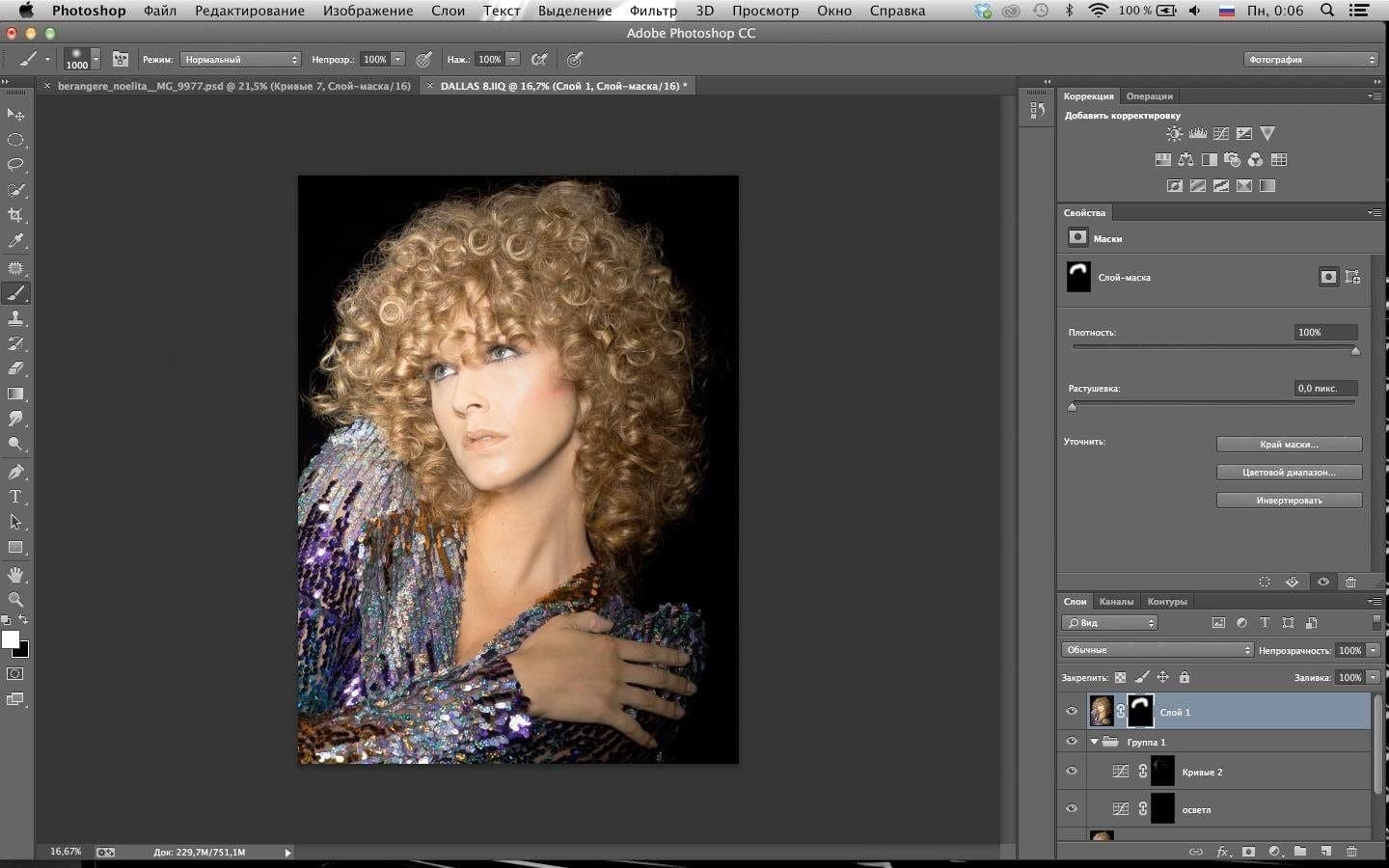Add a Curves adjustment

[x=1221, y=134]
